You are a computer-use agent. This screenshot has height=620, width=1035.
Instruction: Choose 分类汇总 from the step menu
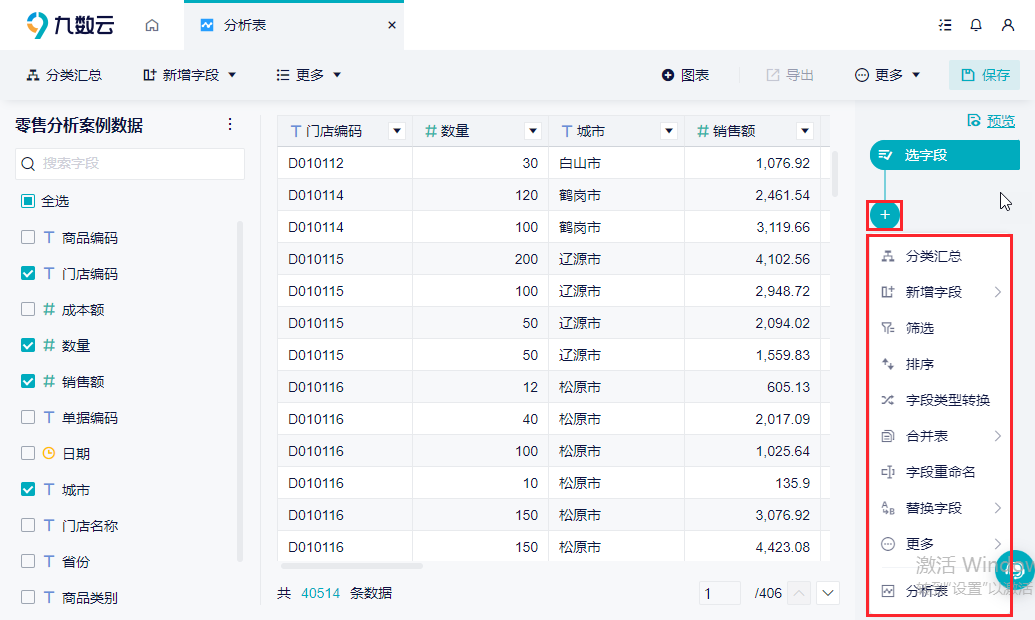tap(939, 256)
